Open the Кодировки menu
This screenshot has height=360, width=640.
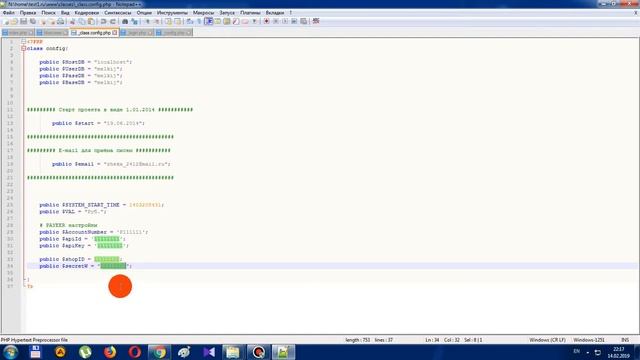[87, 13]
